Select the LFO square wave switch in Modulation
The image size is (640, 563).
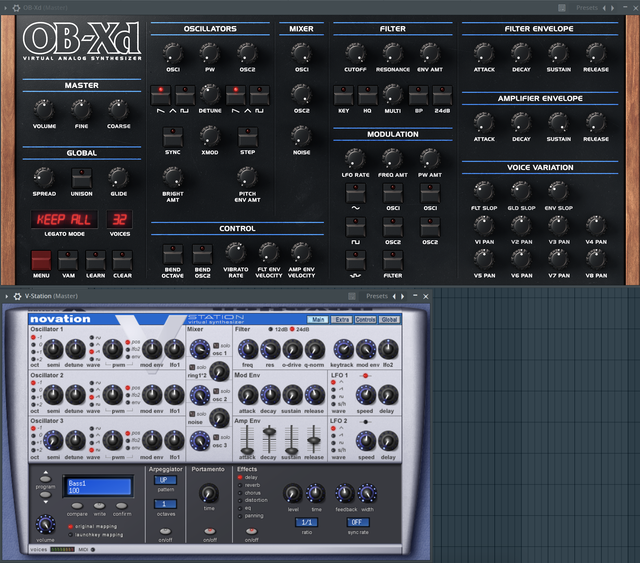coord(356,227)
